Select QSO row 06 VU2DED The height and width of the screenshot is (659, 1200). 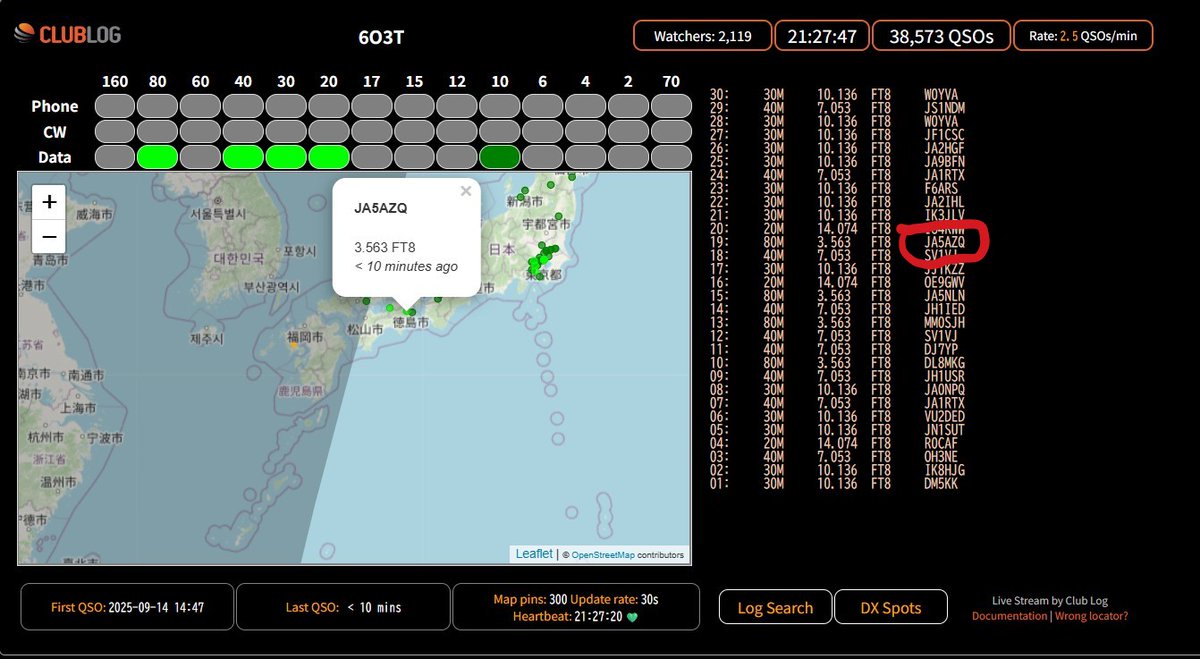coord(838,417)
